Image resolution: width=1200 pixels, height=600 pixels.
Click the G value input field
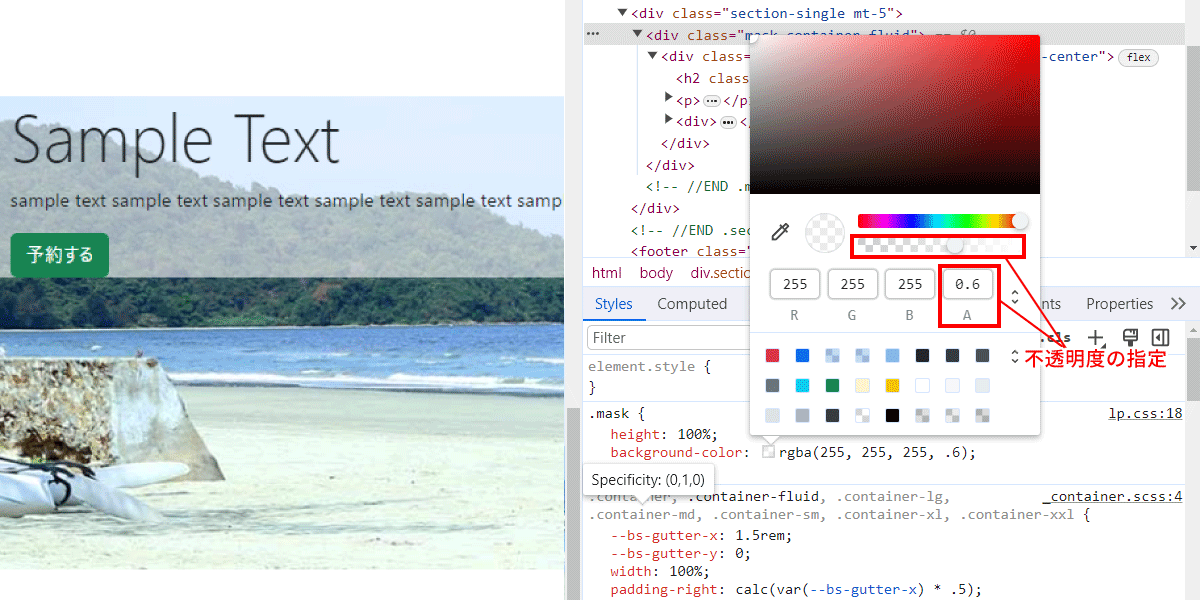click(853, 284)
